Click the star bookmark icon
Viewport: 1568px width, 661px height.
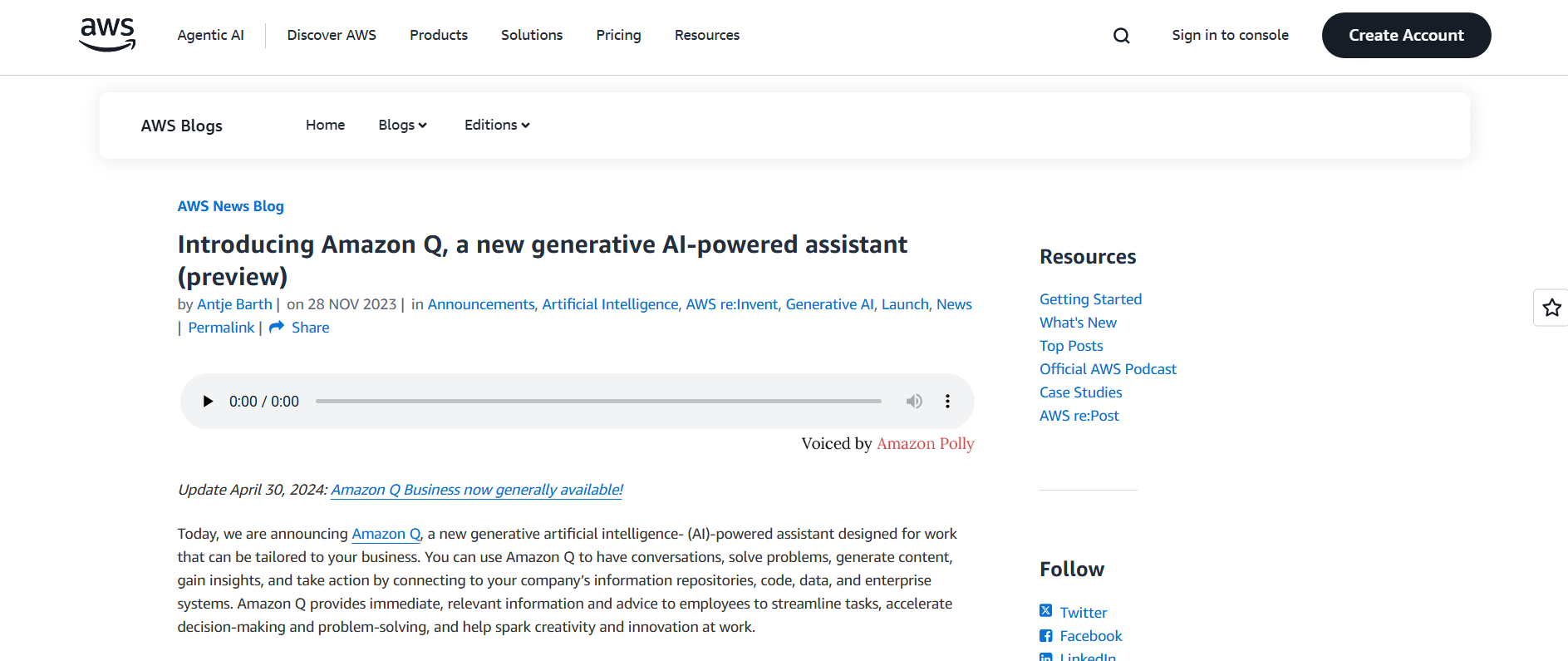[x=1551, y=308]
